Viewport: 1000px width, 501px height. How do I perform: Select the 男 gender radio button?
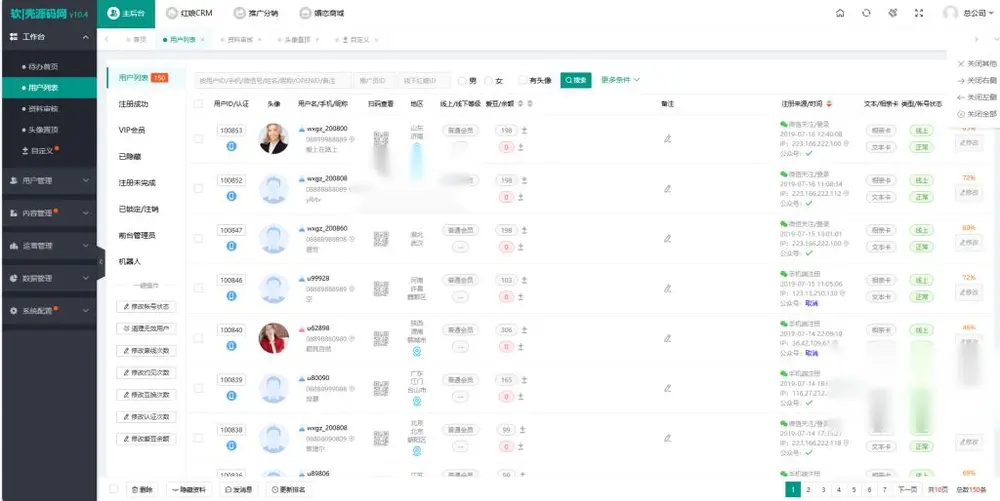(462, 80)
